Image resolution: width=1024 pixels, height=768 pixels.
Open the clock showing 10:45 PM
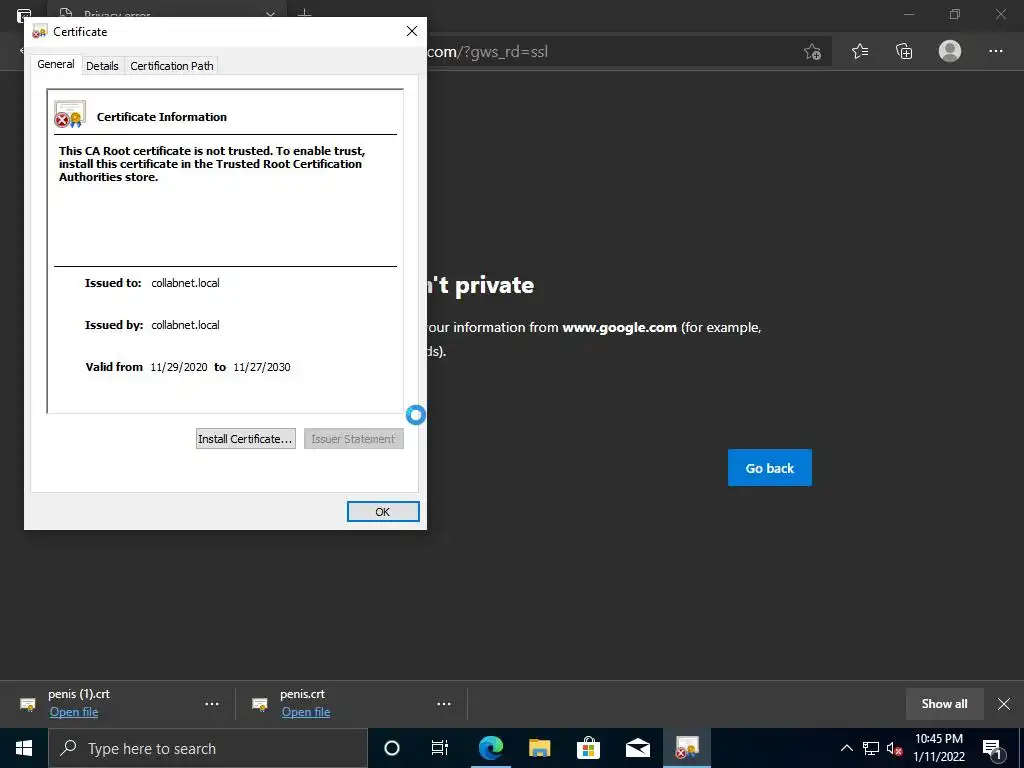[x=938, y=748]
